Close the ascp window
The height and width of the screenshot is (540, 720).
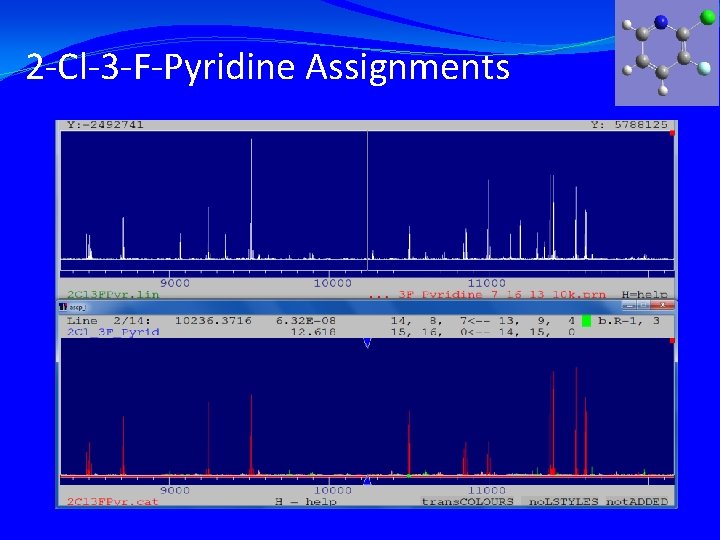pos(662,305)
